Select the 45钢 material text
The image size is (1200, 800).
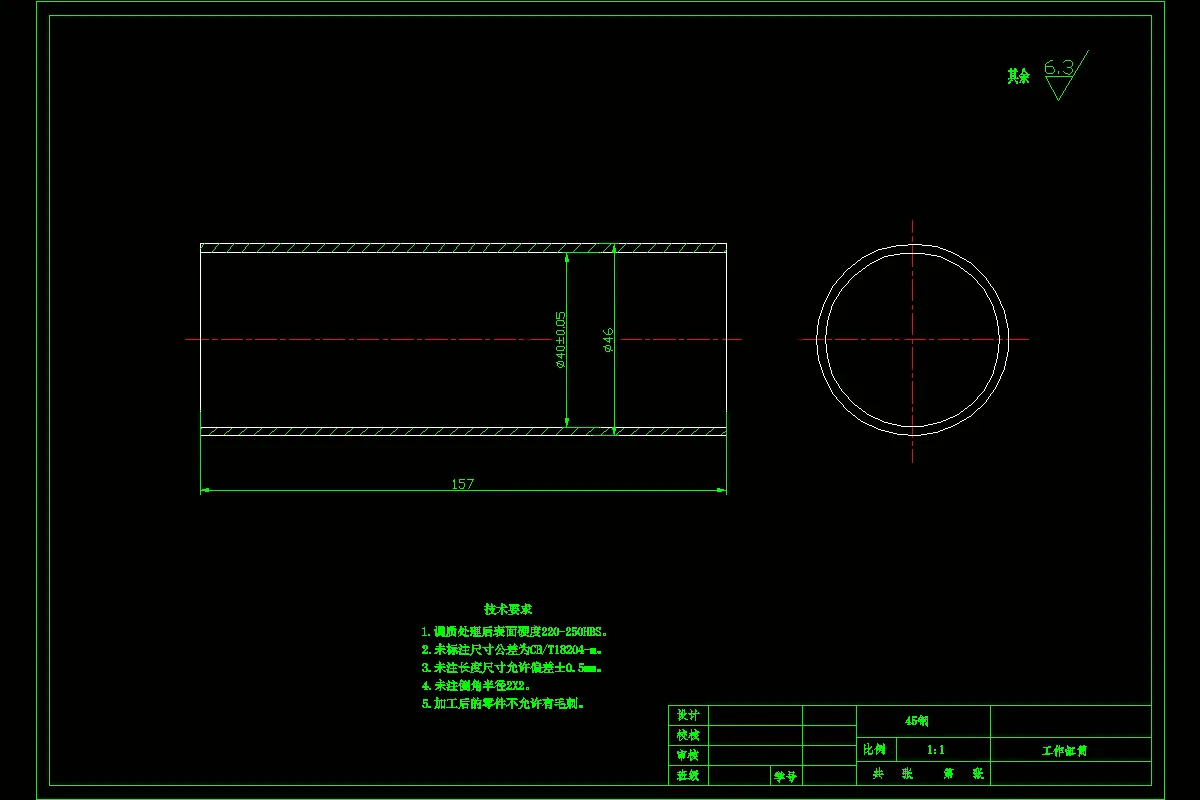917,721
